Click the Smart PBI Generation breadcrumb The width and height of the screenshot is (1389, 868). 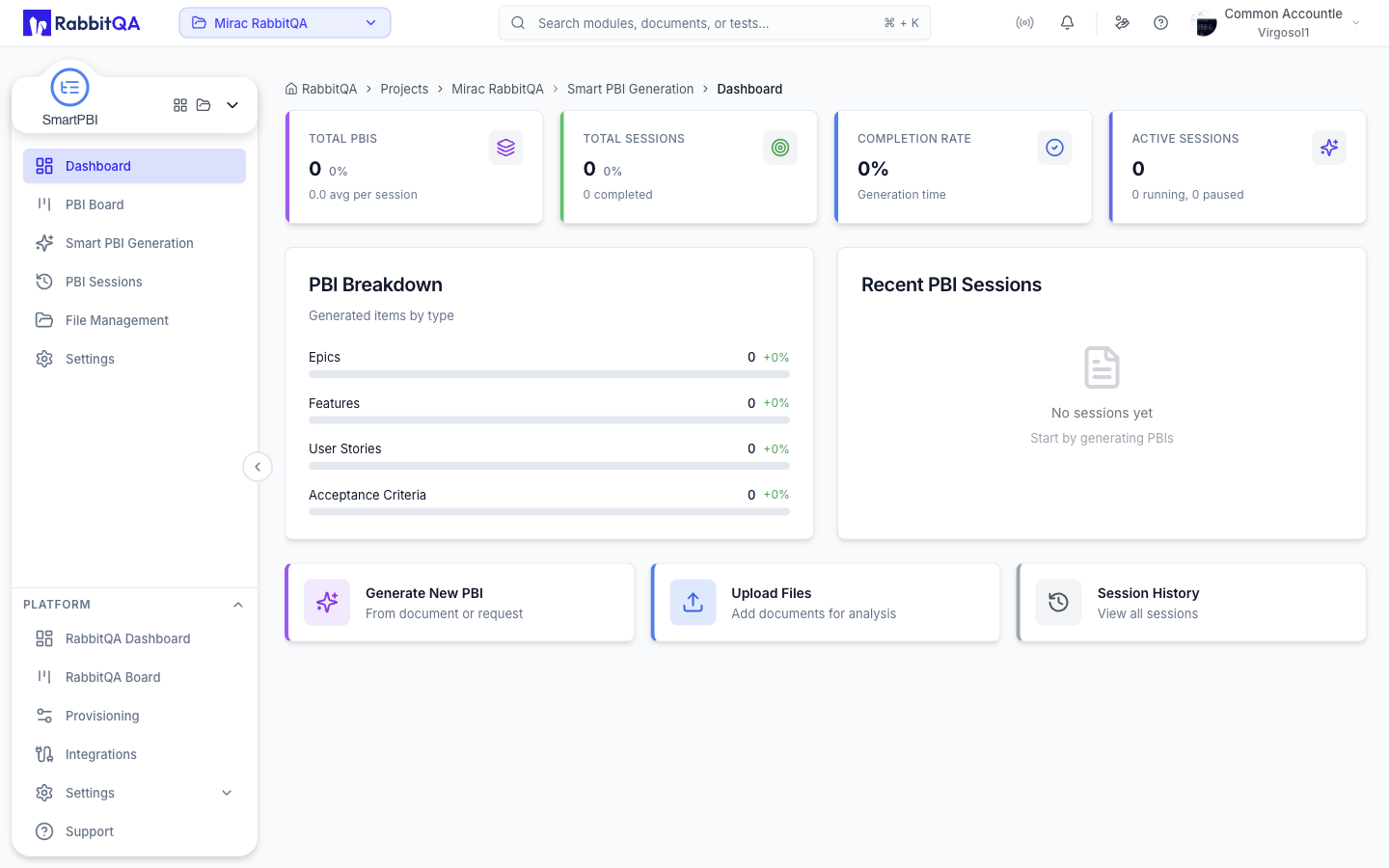coord(630,89)
